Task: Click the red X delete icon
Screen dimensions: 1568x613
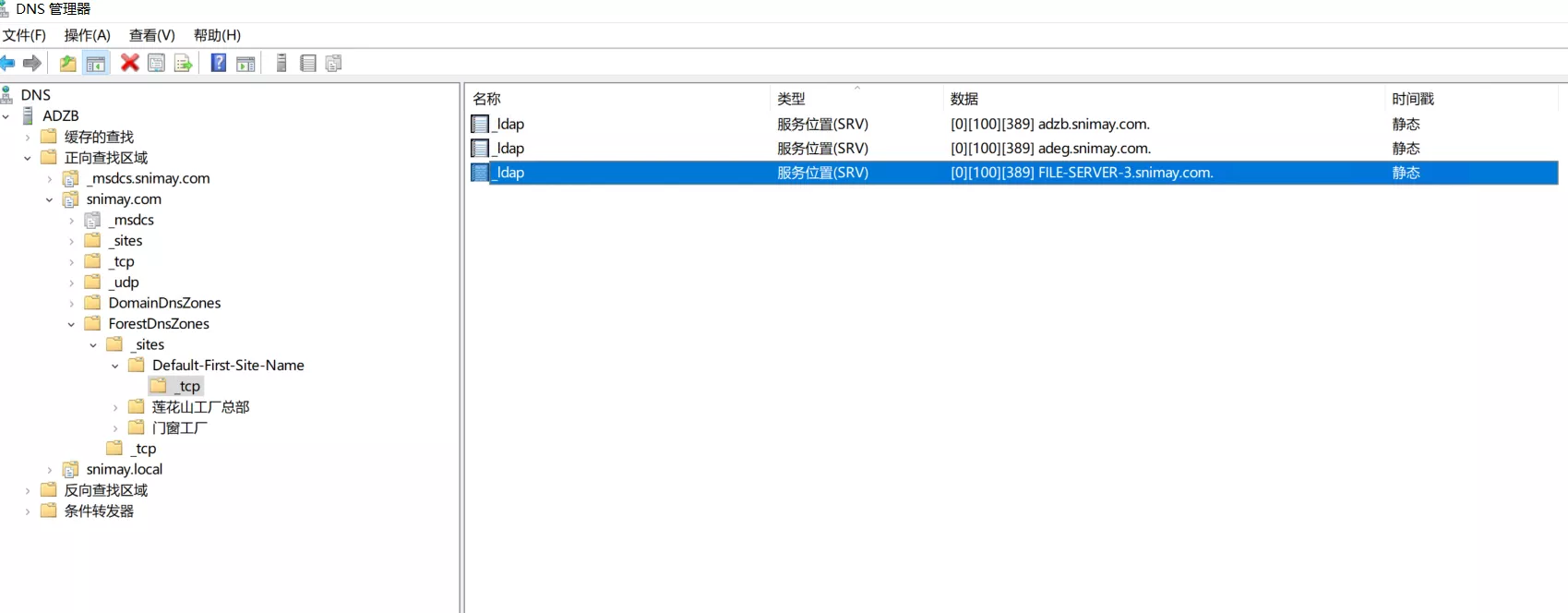Action: 130,63
